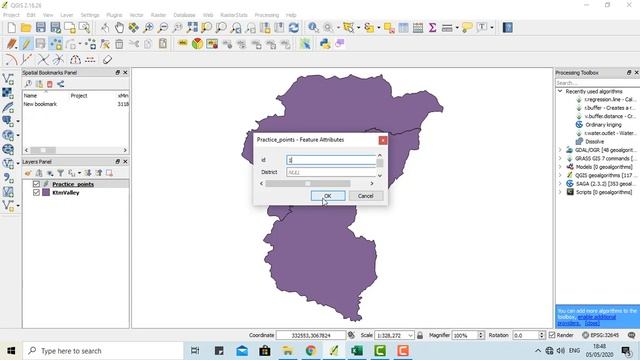This screenshot has width=640, height=360.
Task: Expand the Models group in toolbox
Action: [560, 167]
